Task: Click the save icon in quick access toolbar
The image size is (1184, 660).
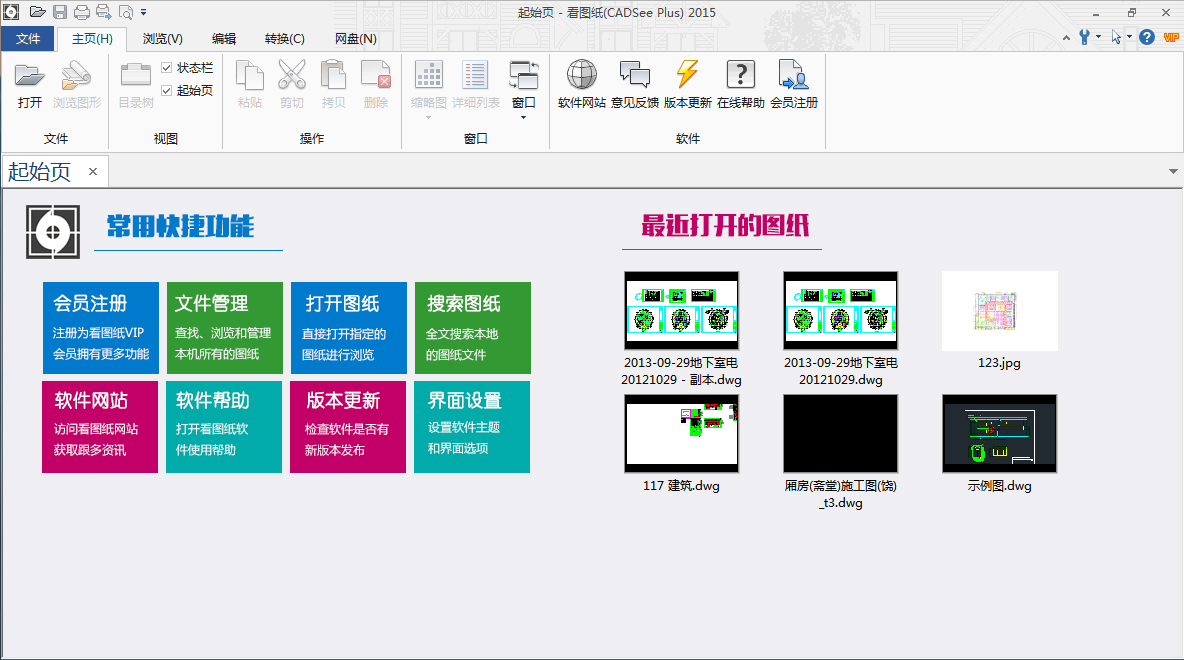Action: 60,12
